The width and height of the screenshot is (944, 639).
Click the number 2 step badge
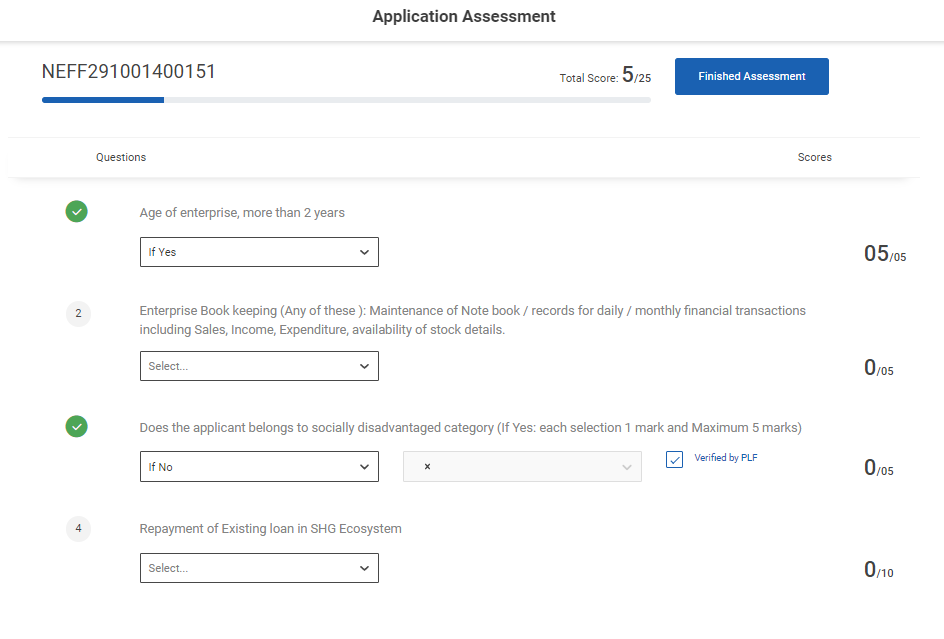(78, 314)
